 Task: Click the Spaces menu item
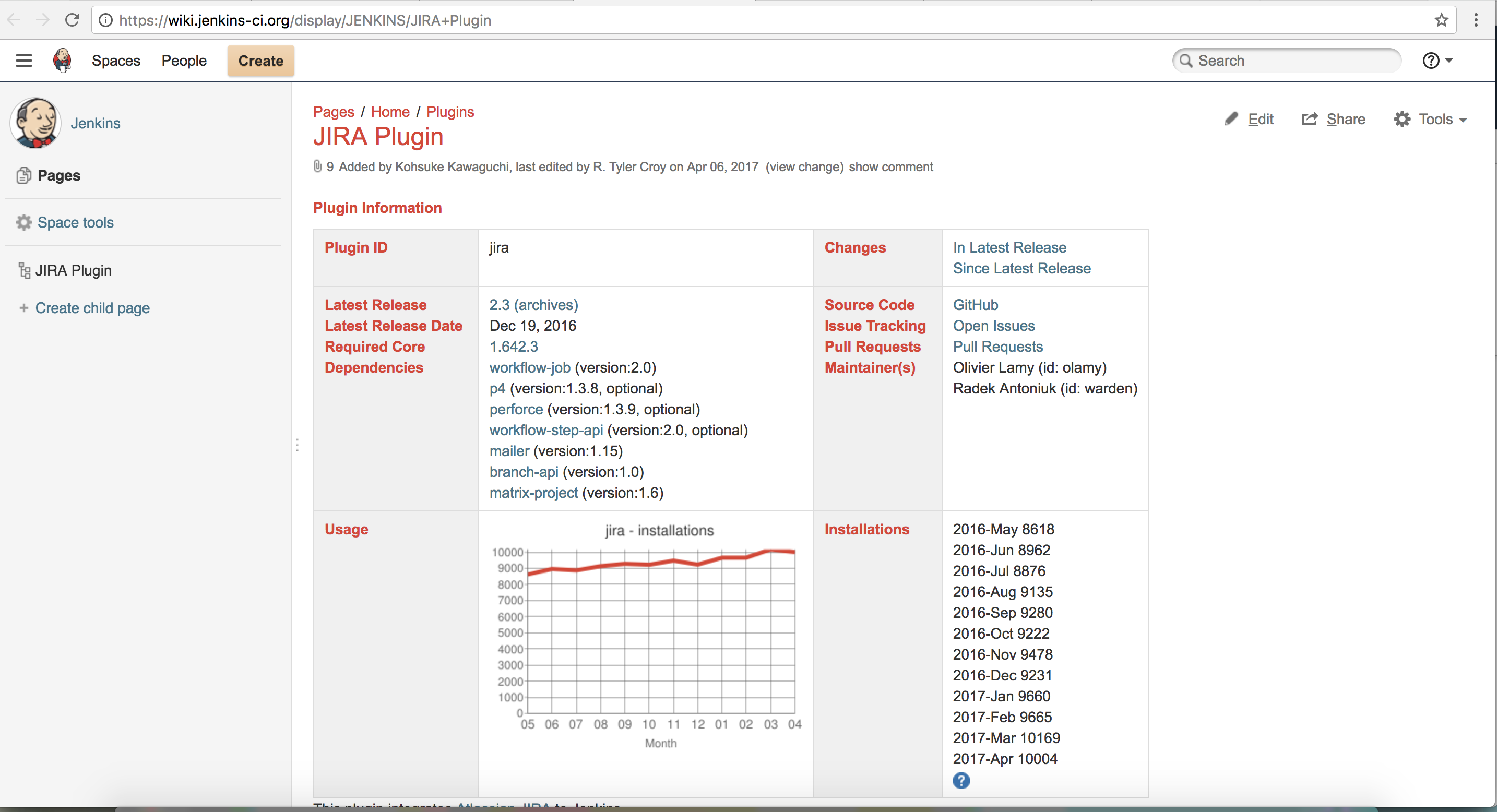(116, 60)
